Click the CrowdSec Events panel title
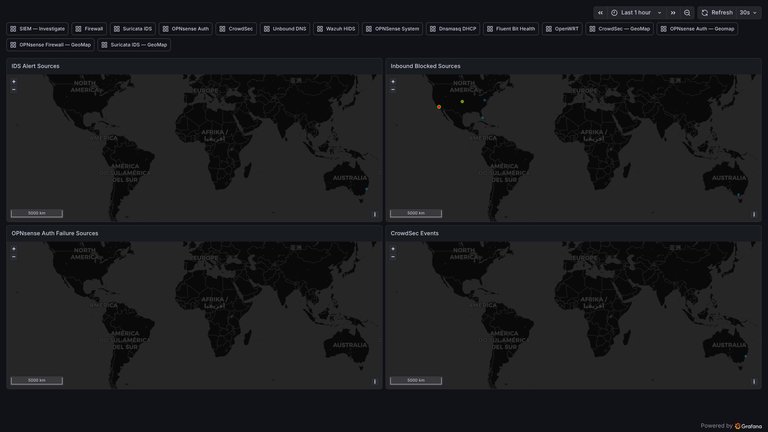Viewport: 768px width, 432px height. click(414, 233)
